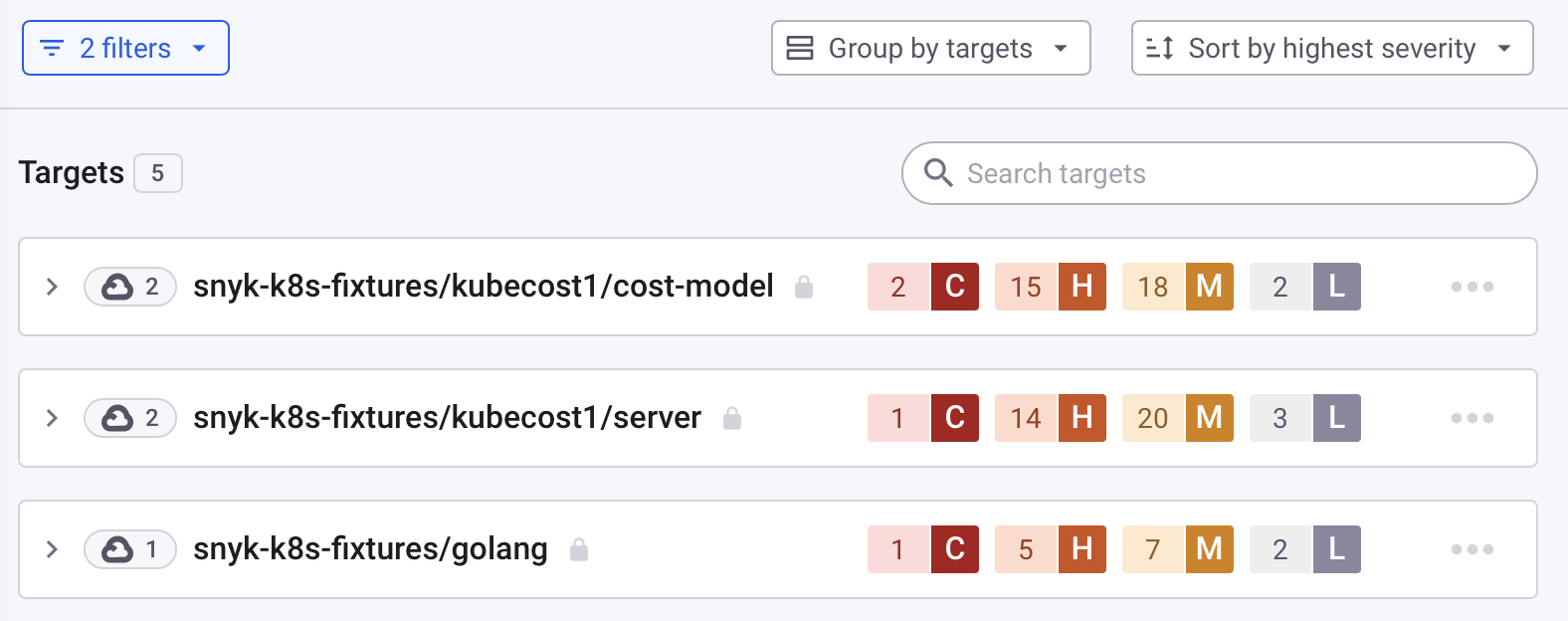
Task: Click the critical severity badge for cost-model
Action: 923,287
